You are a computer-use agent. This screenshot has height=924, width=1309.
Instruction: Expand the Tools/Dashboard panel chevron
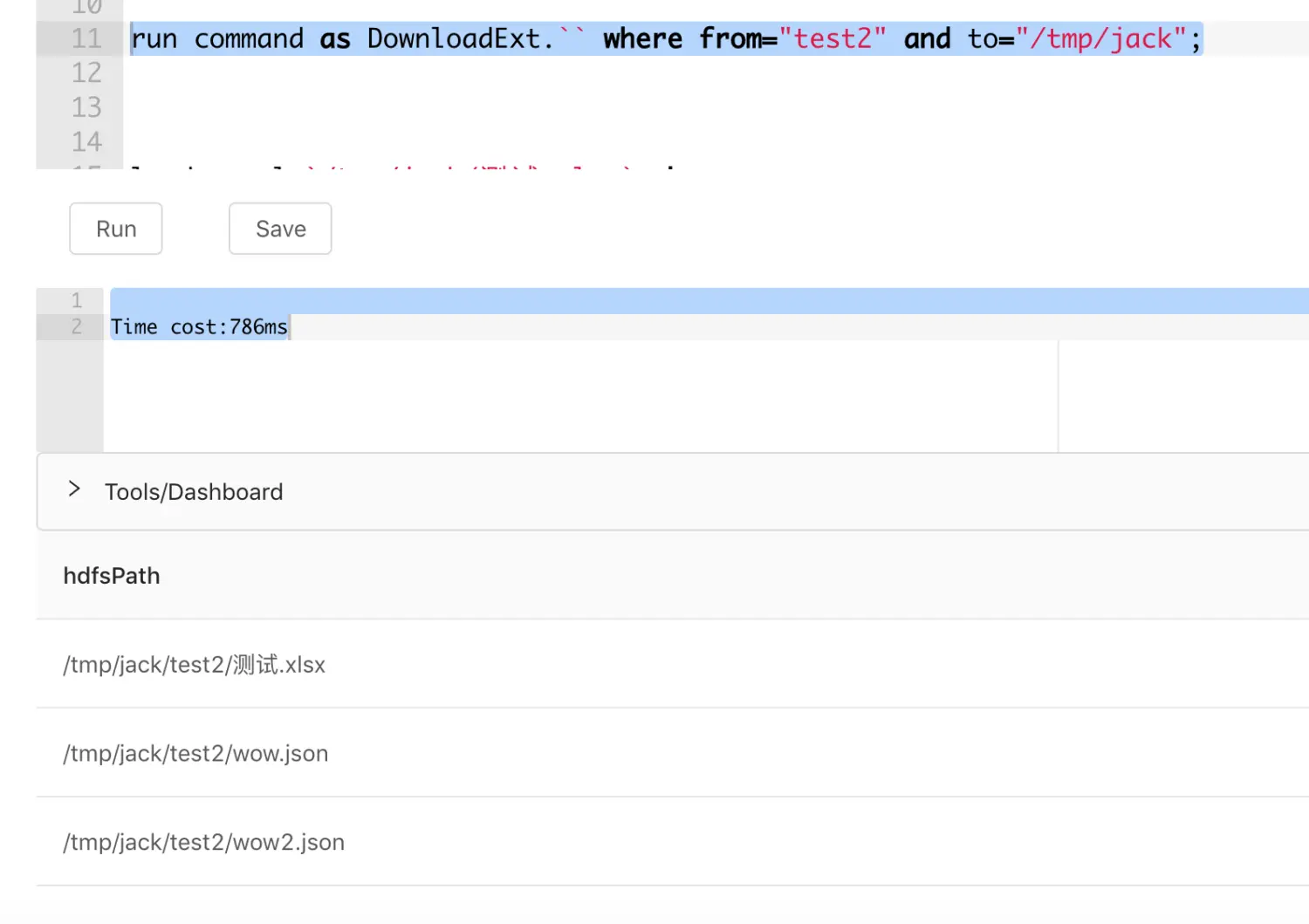point(74,489)
